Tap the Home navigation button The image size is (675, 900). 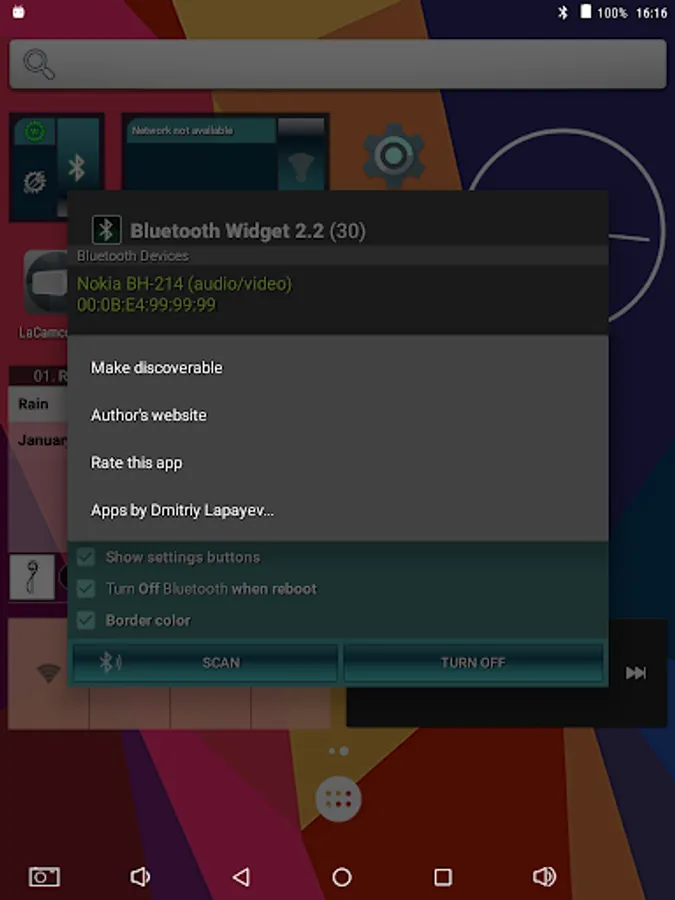click(342, 876)
